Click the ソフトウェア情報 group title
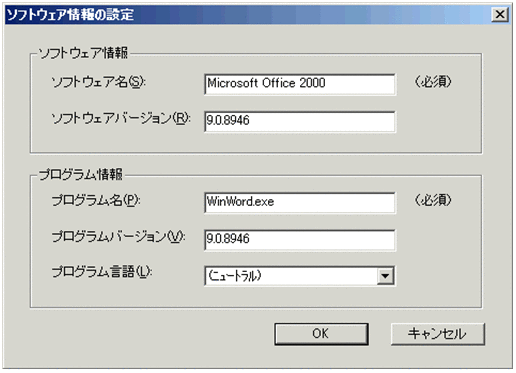The height and width of the screenshot is (373, 516). (83, 53)
